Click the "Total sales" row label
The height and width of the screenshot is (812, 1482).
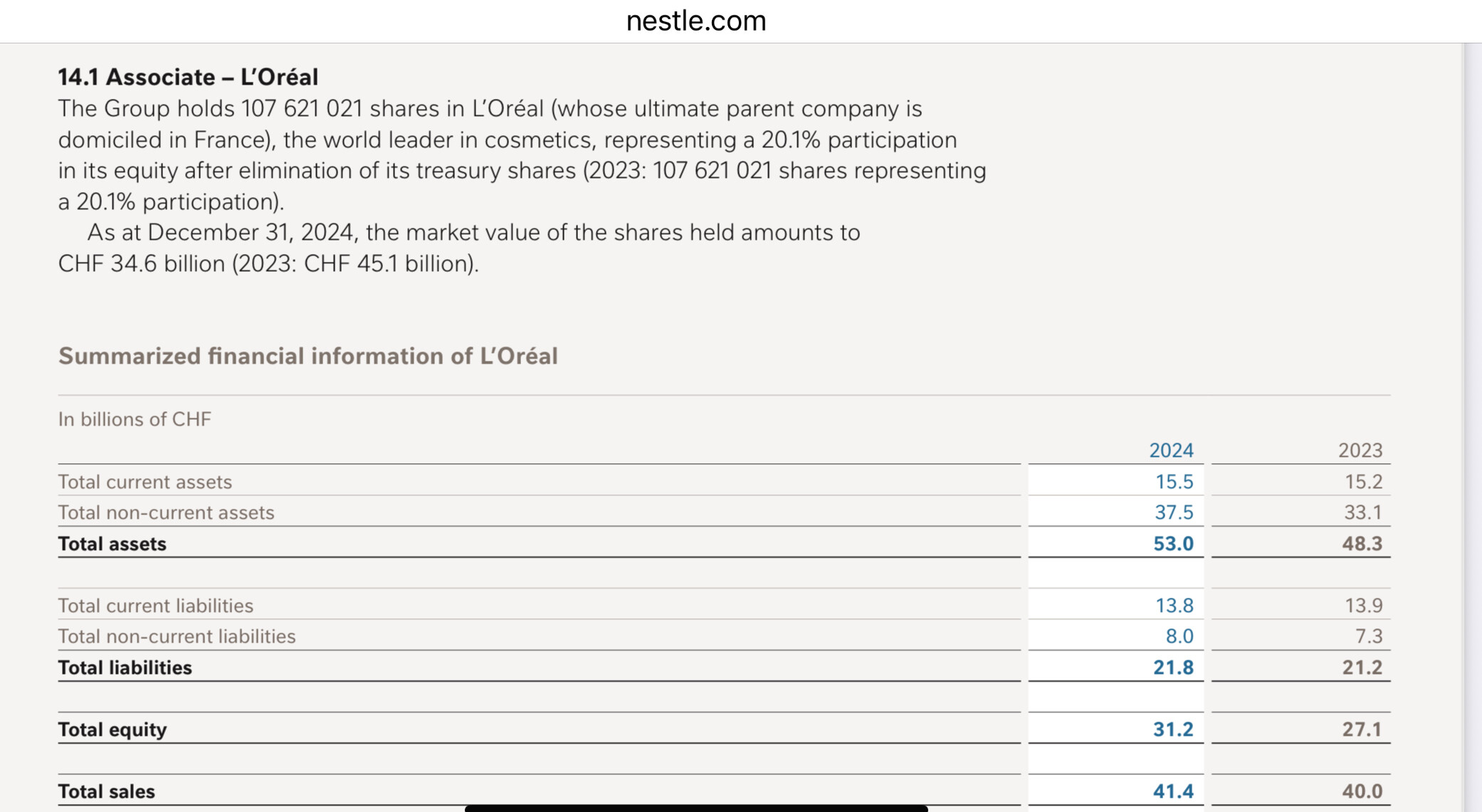(106, 791)
